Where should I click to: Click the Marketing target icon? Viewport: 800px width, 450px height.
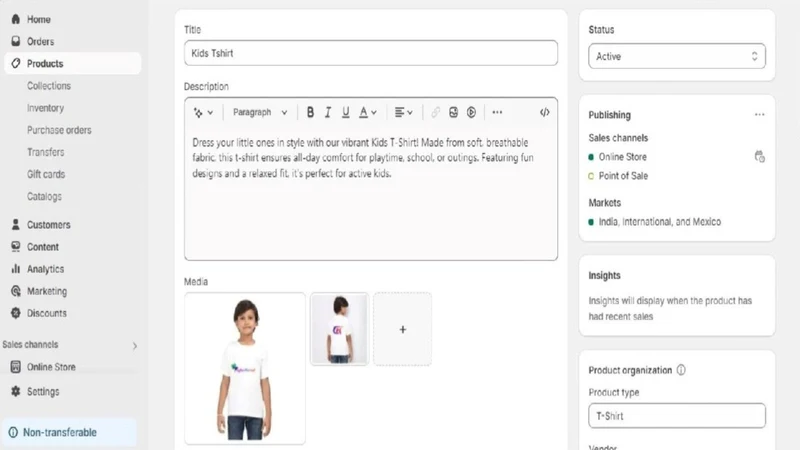coord(16,291)
